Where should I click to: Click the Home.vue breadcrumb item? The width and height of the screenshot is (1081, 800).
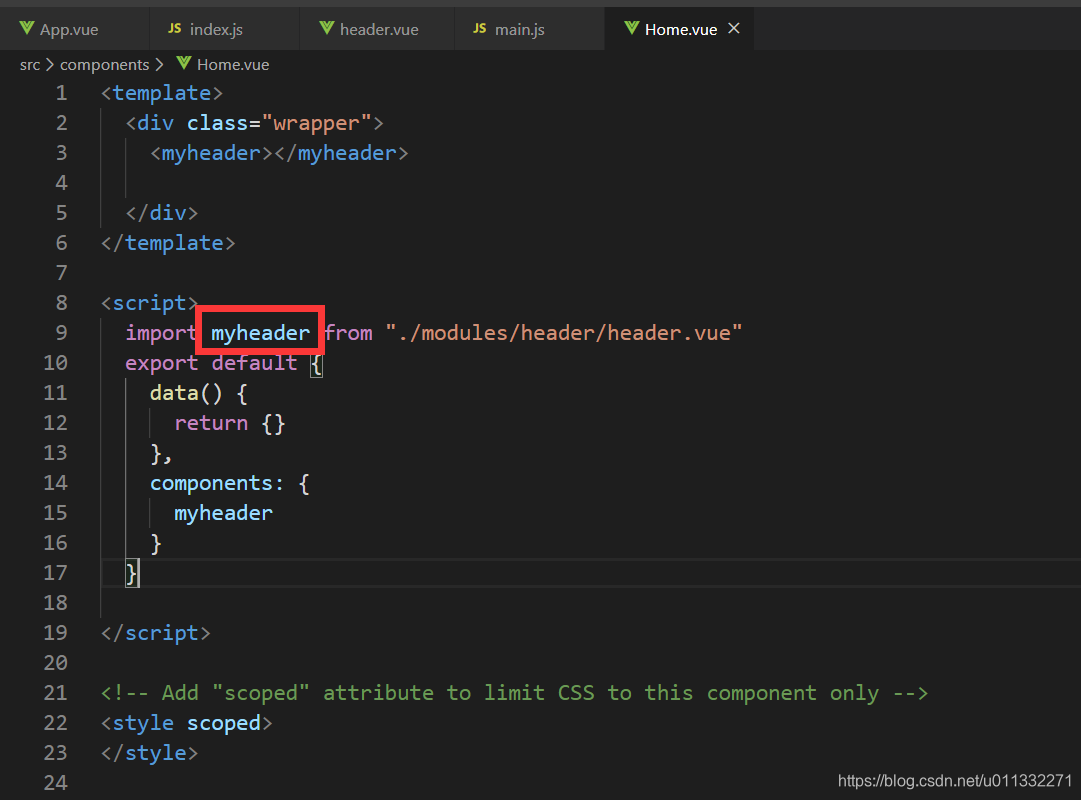(x=233, y=65)
